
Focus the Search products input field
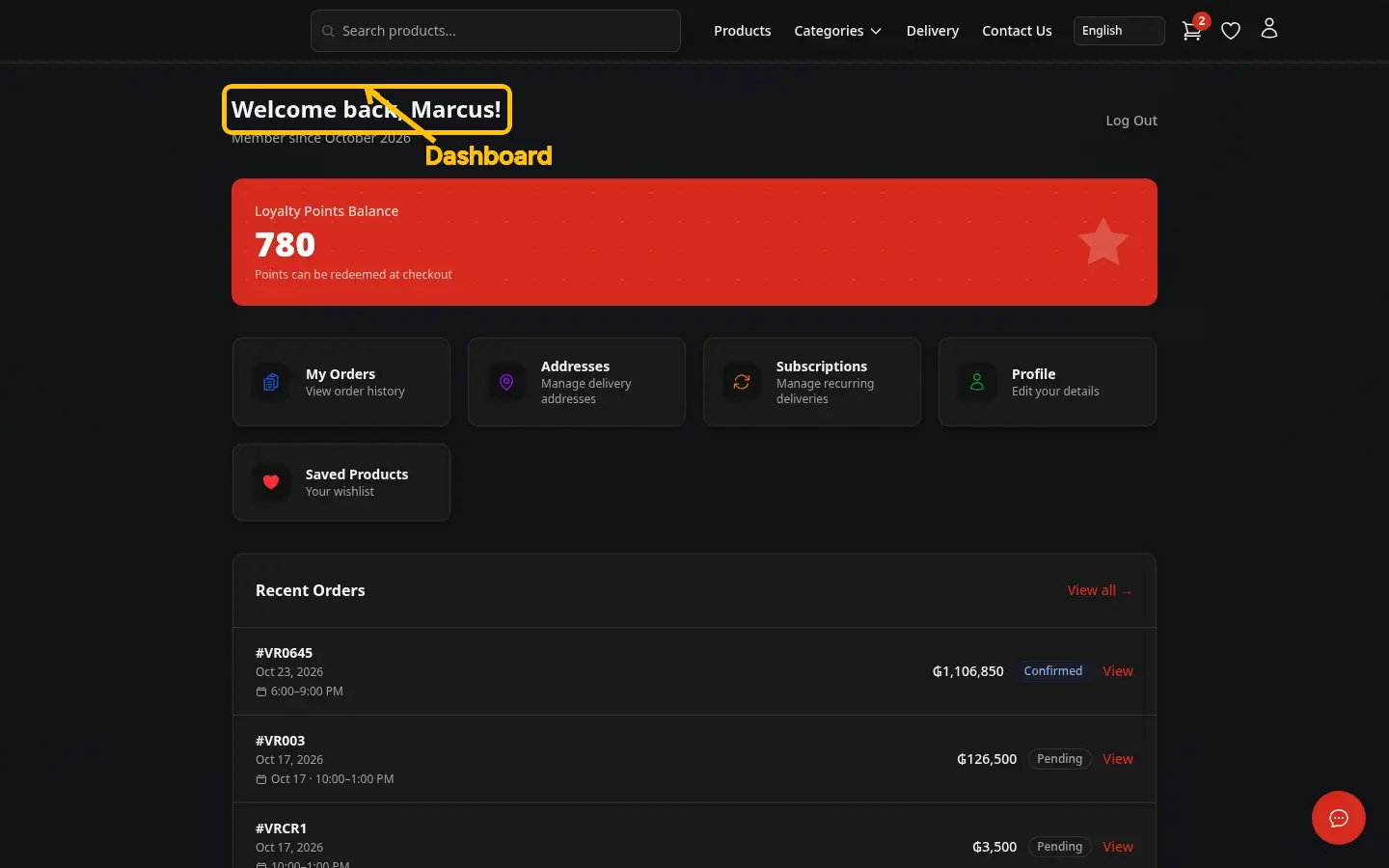pyautogui.click(x=496, y=31)
